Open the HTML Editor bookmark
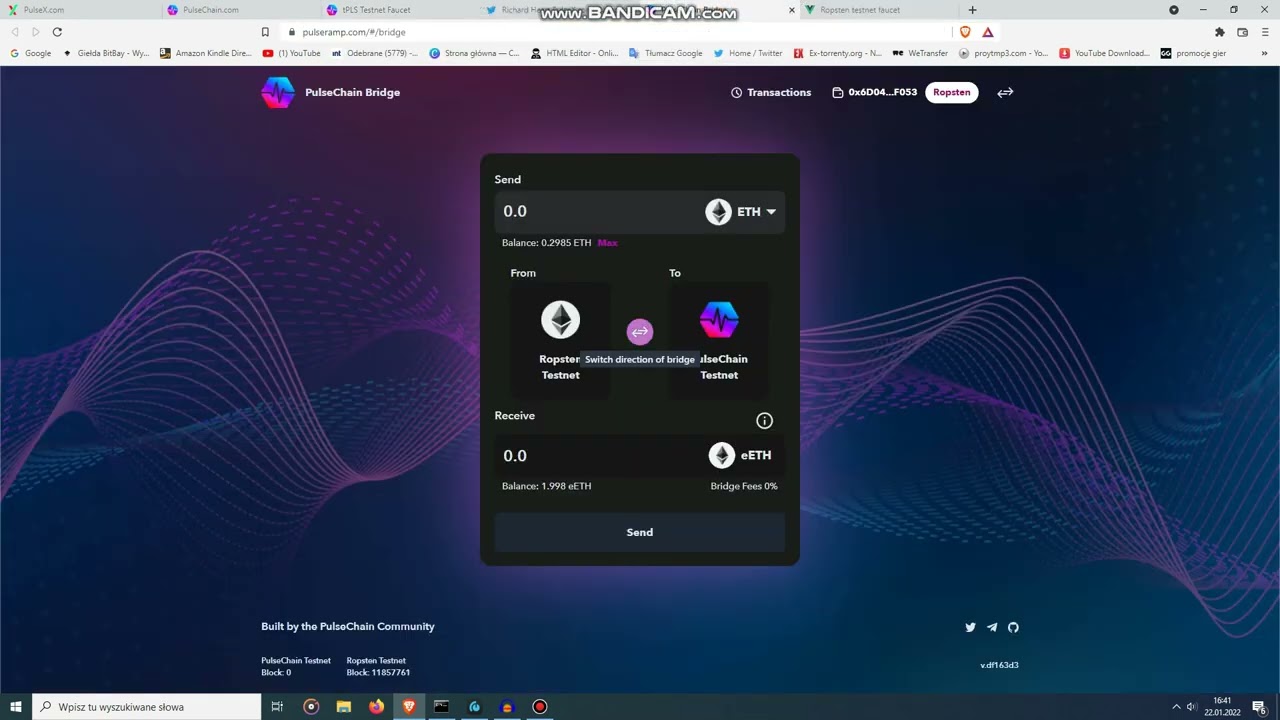Image resolution: width=1280 pixels, height=720 pixels. [x=575, y=53]
